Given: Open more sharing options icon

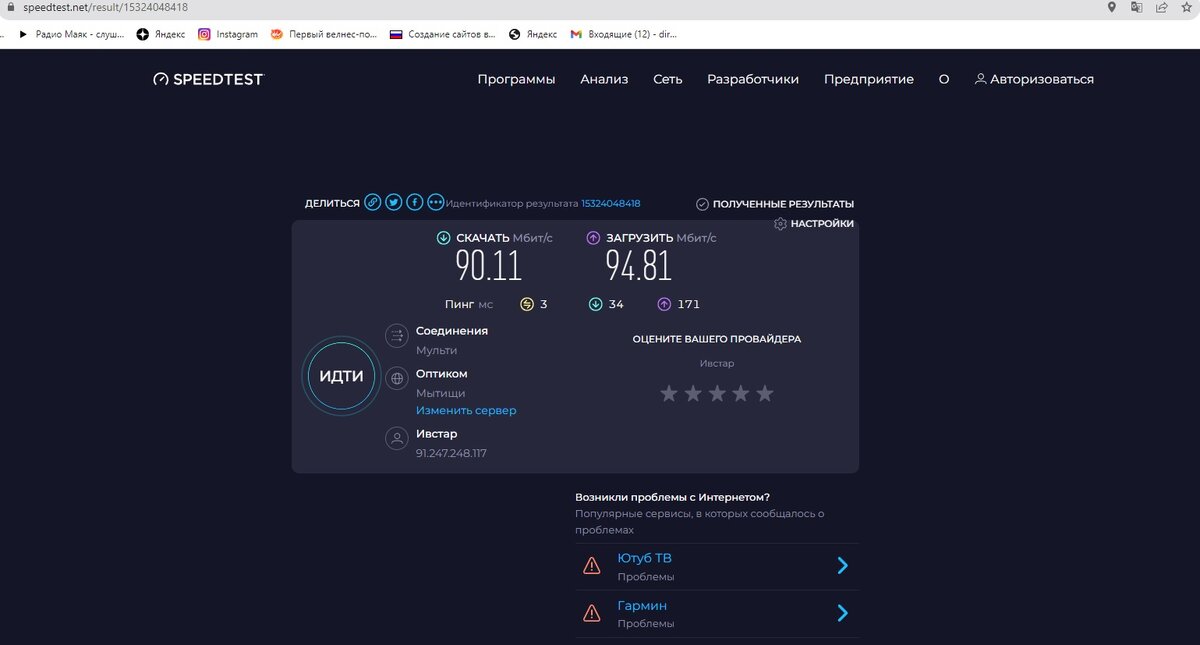Looking at the screenshot, I should [x=436, y=203].
